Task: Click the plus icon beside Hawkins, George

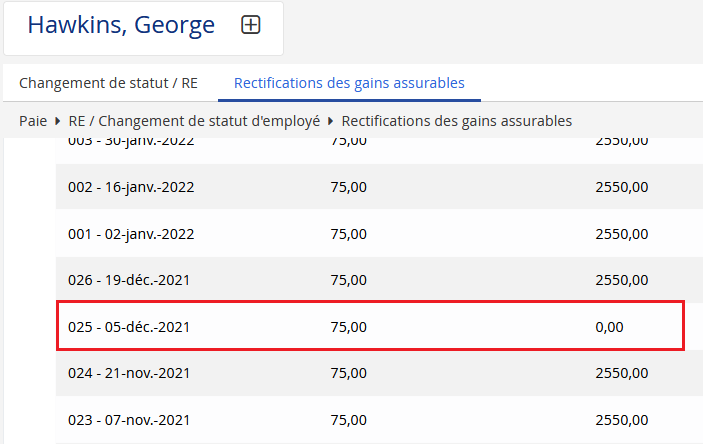Action: click(251, 26)
